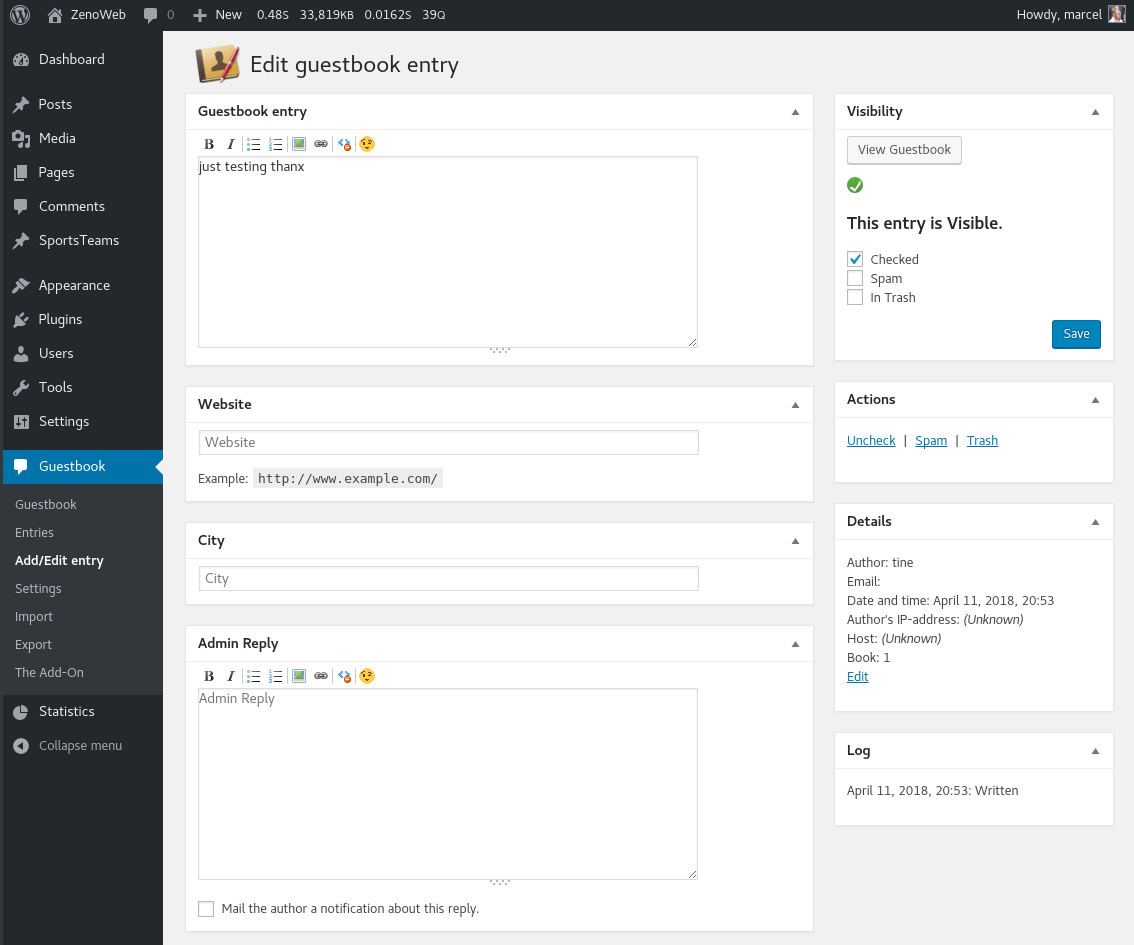This screenshot has height=945, width=1134.
Task: Collapse the Website panel
Action: point(795,405)
